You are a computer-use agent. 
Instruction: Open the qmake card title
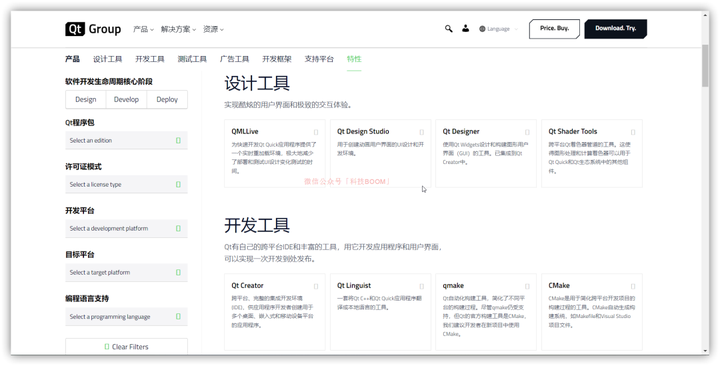point(453,286)
